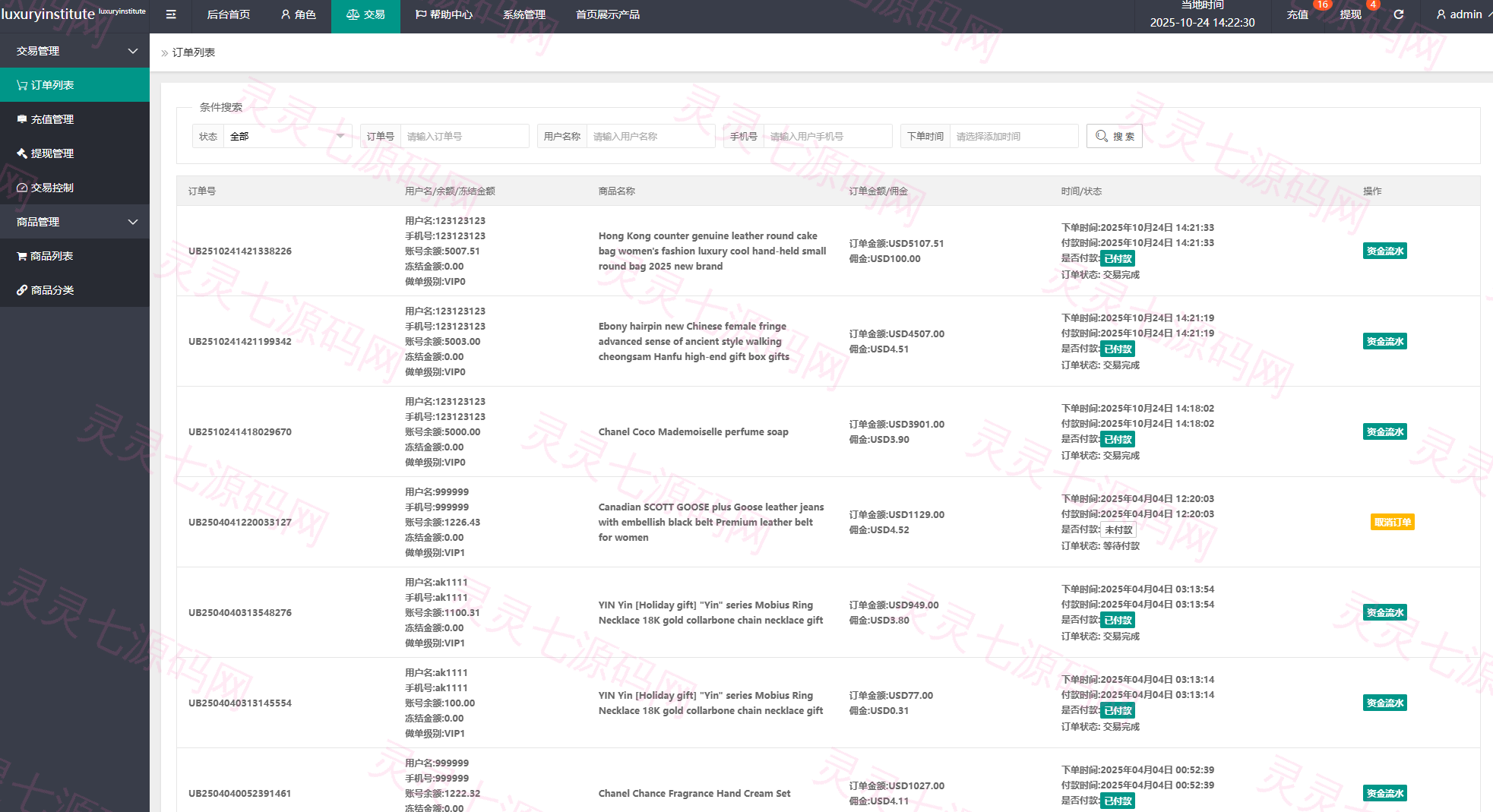Click 资金流水 for order UB2504040313145554

[x=1384, y=703]
